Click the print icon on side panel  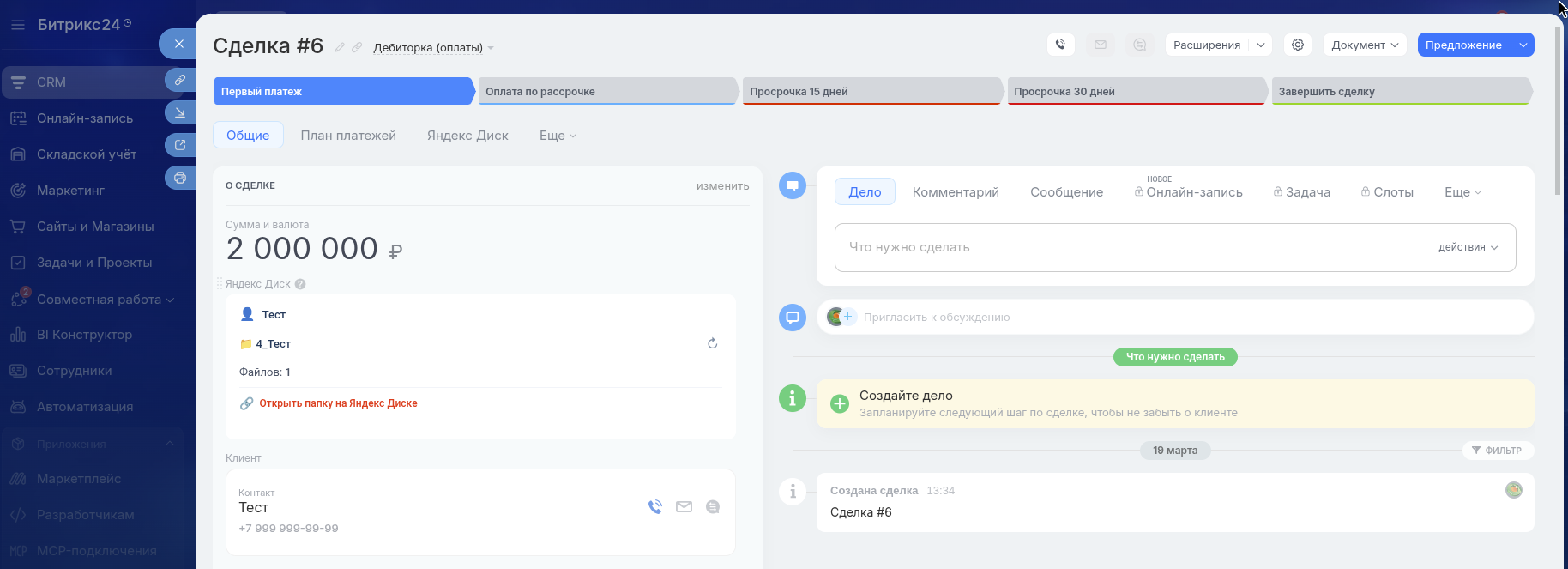pos(180,178)
